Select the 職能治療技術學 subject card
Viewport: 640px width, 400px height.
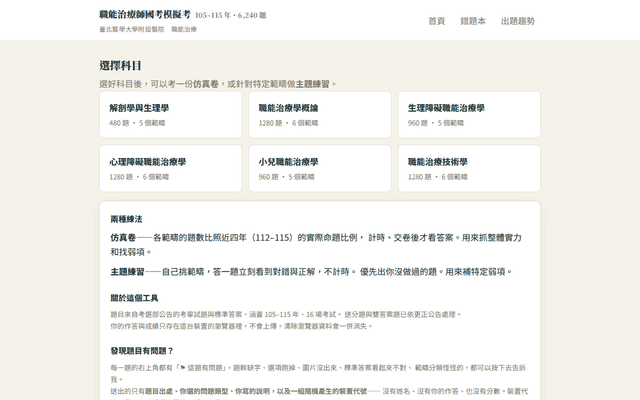pos(469,168)
